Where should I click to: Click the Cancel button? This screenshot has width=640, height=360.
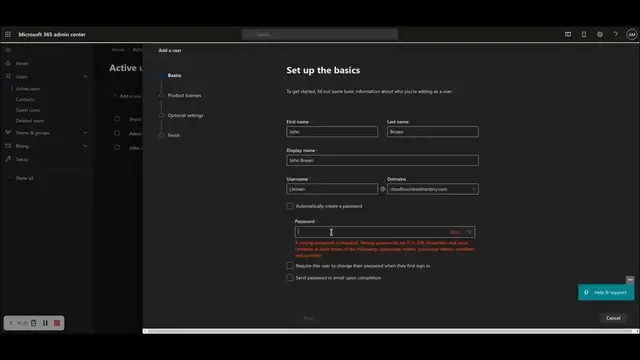(x=613, y=318)
